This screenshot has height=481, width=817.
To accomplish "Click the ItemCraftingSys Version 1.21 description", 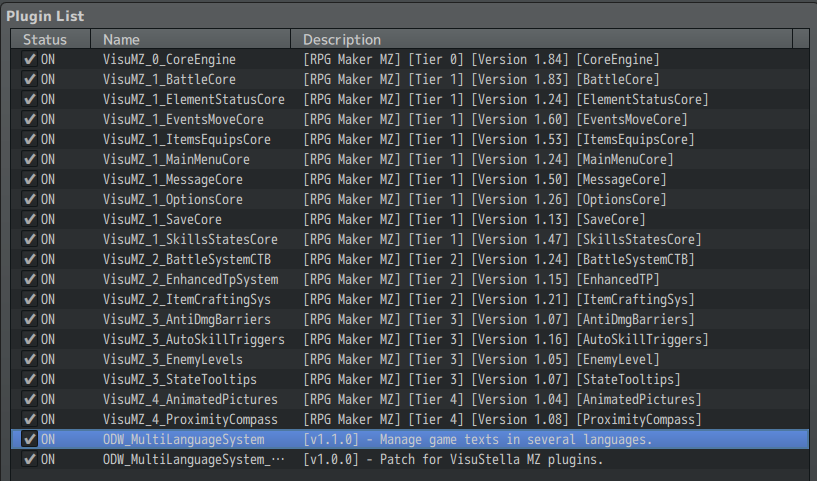I will (x=499, y=299).
